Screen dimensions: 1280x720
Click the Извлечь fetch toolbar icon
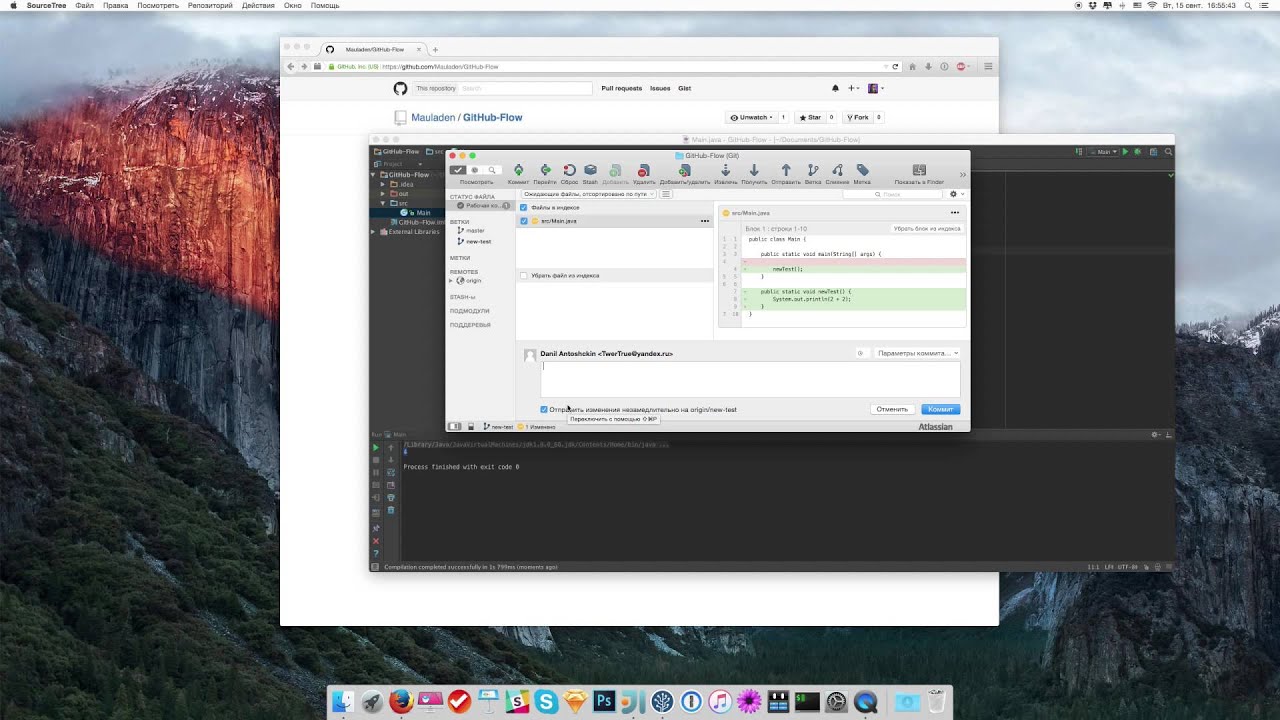pyautogui.click(x=726, y=171)
